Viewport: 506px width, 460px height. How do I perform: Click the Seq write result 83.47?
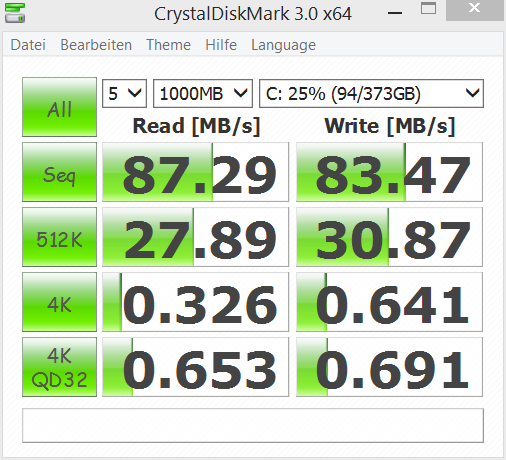(389, 172)
